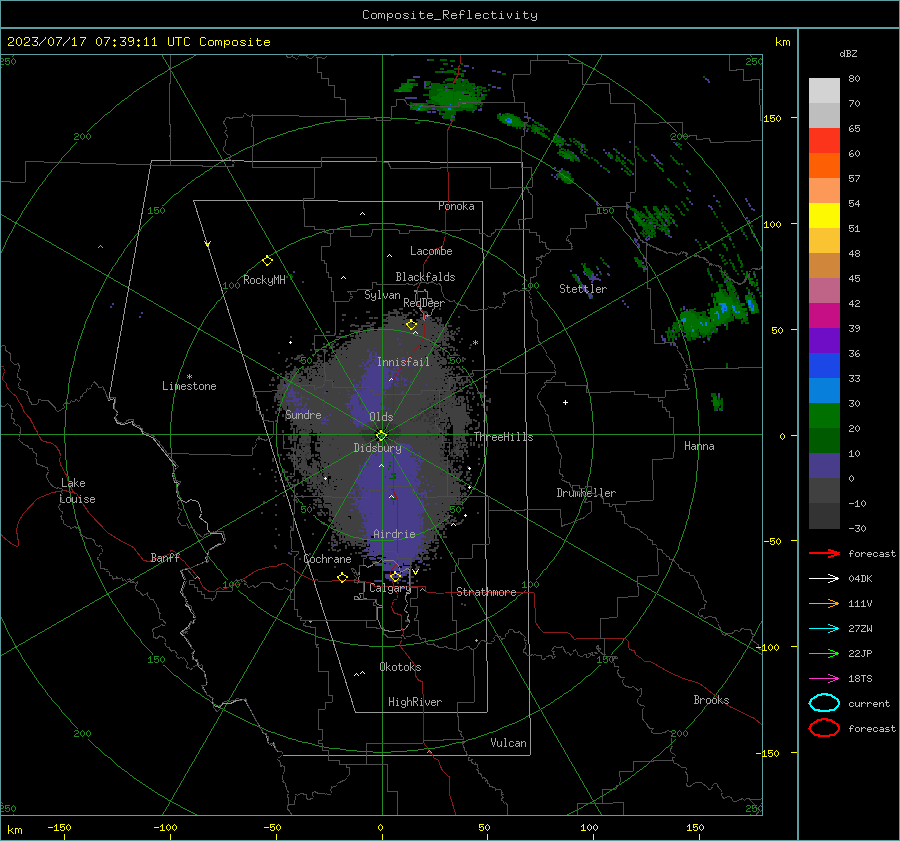This screenshot has height=841, width=900.
Task: Select the 20 dBZ dark green swatch
Action: point(824,440)
